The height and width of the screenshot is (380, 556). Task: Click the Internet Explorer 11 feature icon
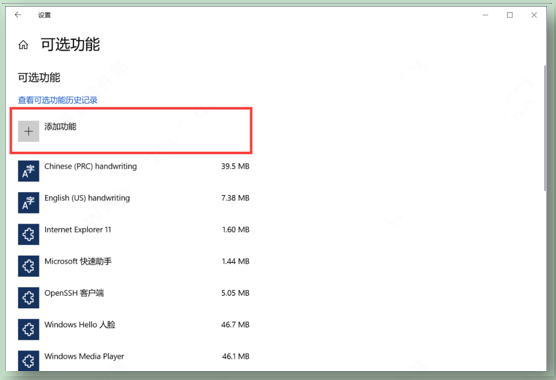[x=29, y=234]
